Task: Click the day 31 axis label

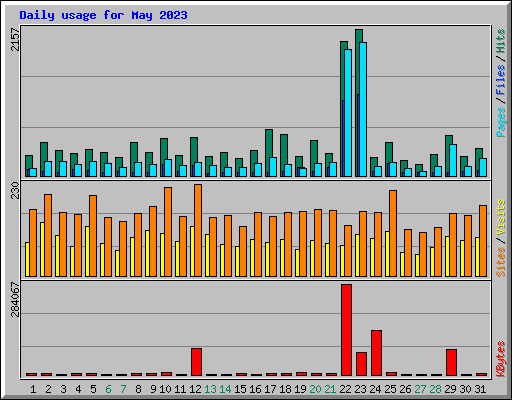Action: (x=480, y=389)
